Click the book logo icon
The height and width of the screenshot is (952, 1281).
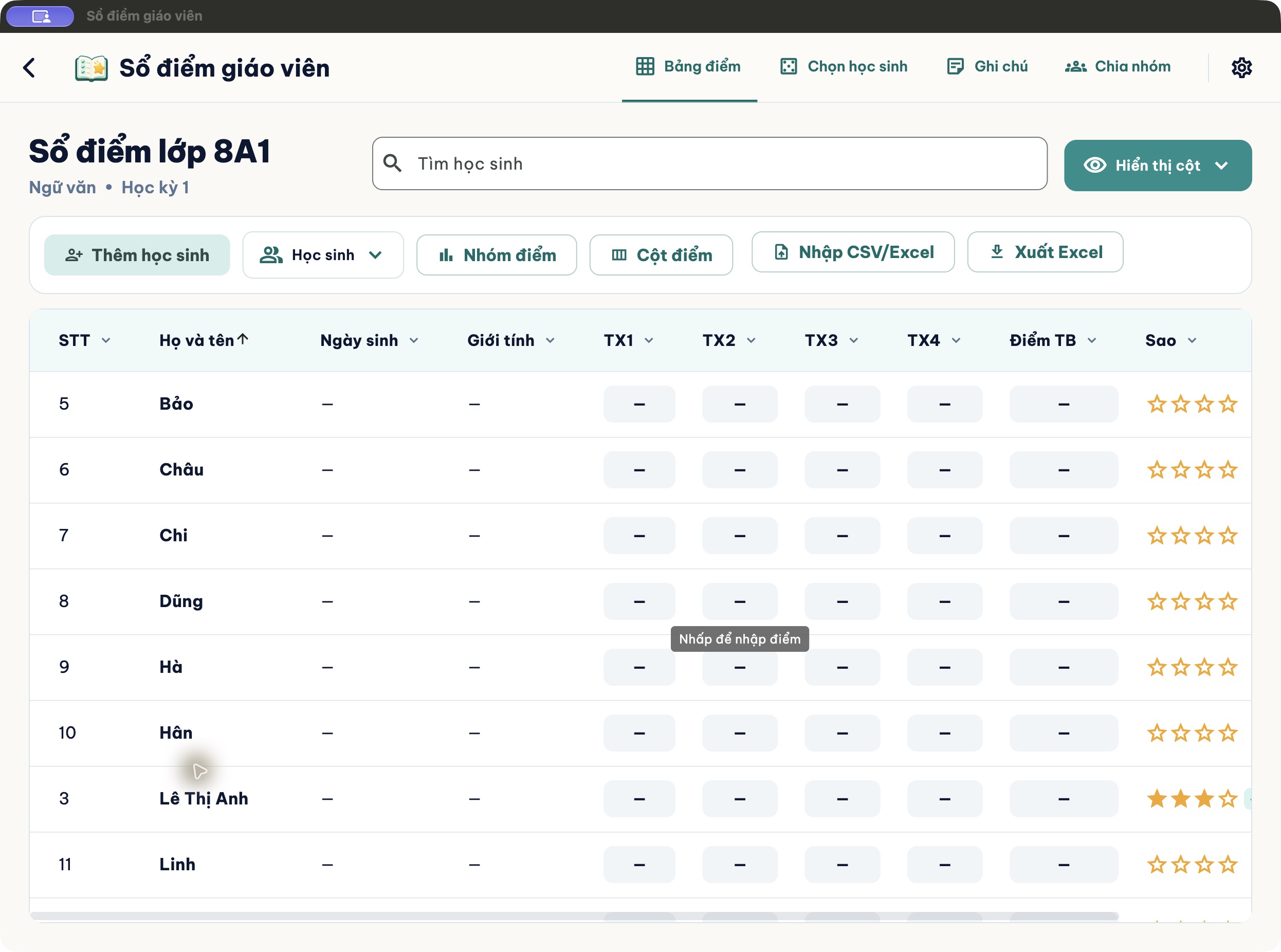[91, 68]
